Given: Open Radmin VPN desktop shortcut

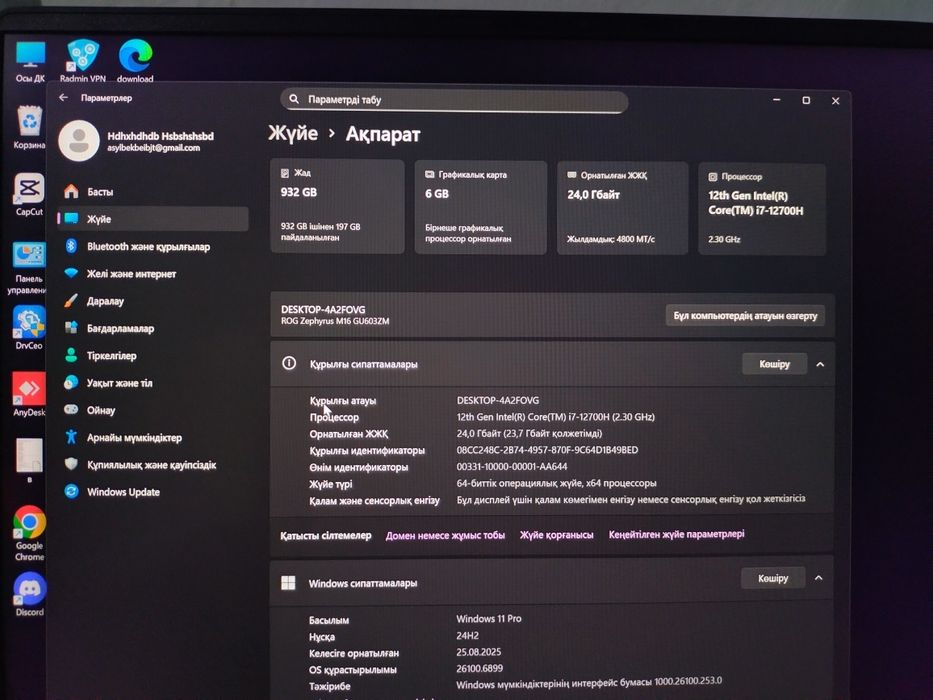Looking at the screenshot, I should (x=82, y=60).
